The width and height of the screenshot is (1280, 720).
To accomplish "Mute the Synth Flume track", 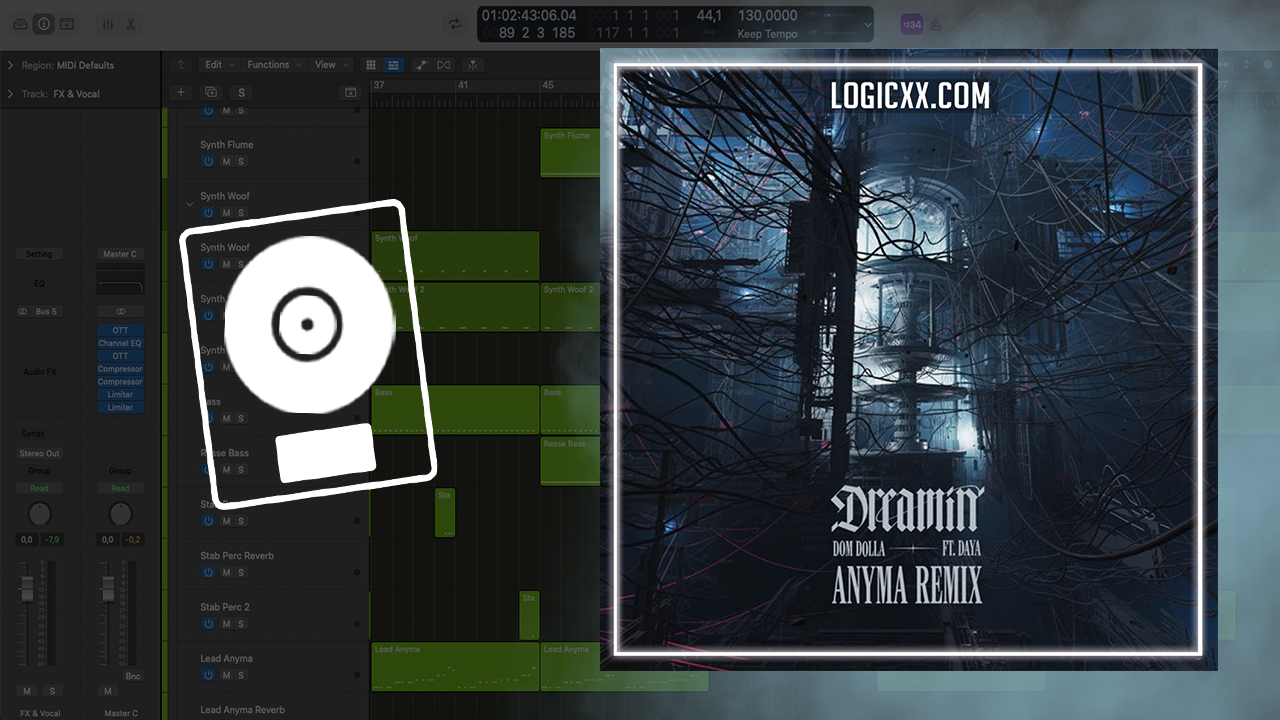I will [226, 161].
